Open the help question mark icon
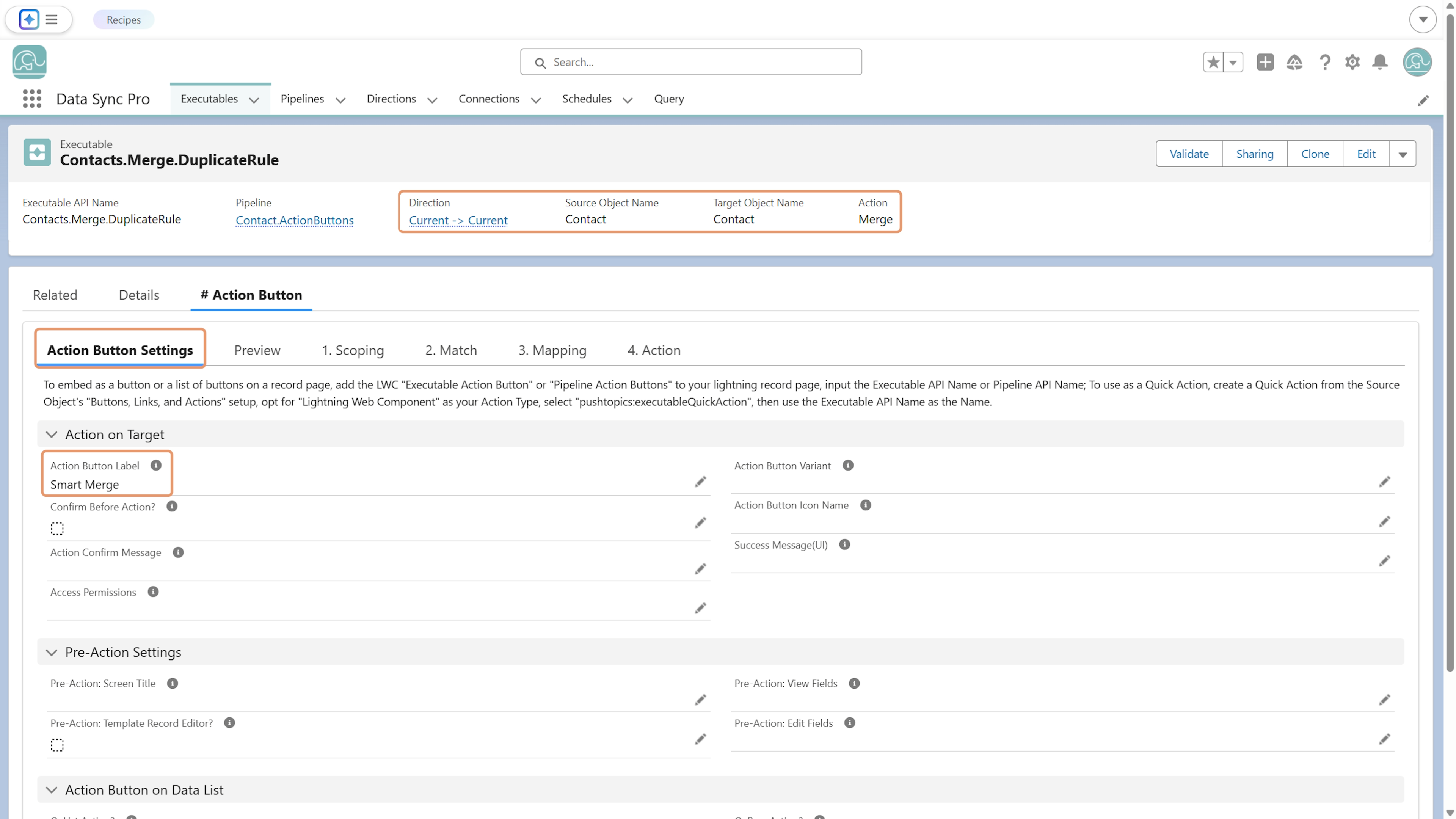 (1325, 62)
